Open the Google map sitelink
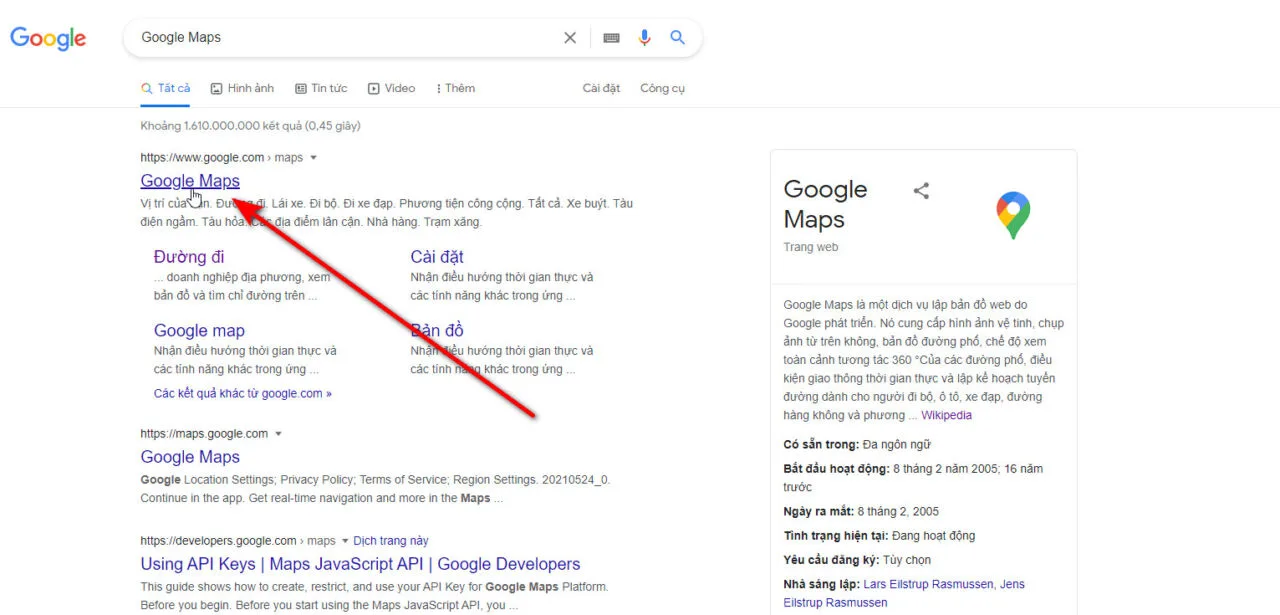 coord(199,331)
